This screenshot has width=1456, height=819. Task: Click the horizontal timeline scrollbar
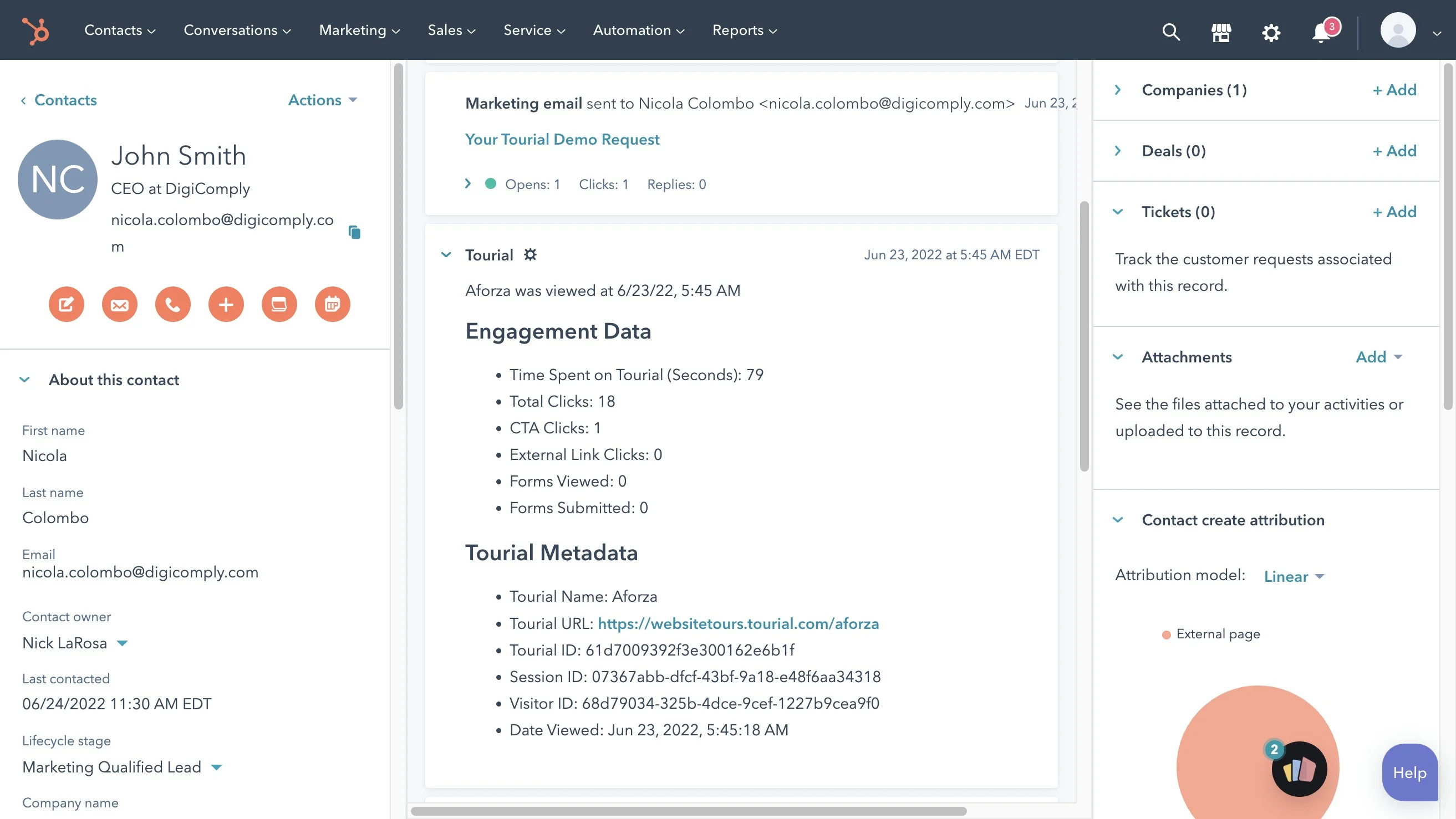[689, 811]
